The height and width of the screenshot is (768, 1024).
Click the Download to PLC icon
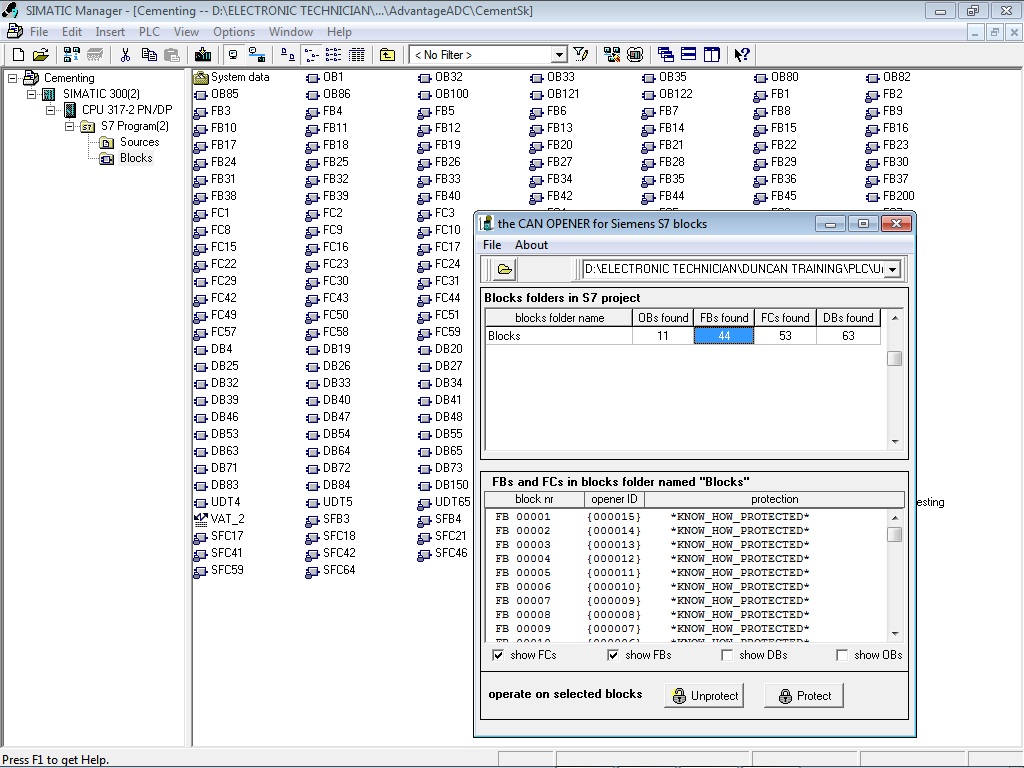point(203,55)
